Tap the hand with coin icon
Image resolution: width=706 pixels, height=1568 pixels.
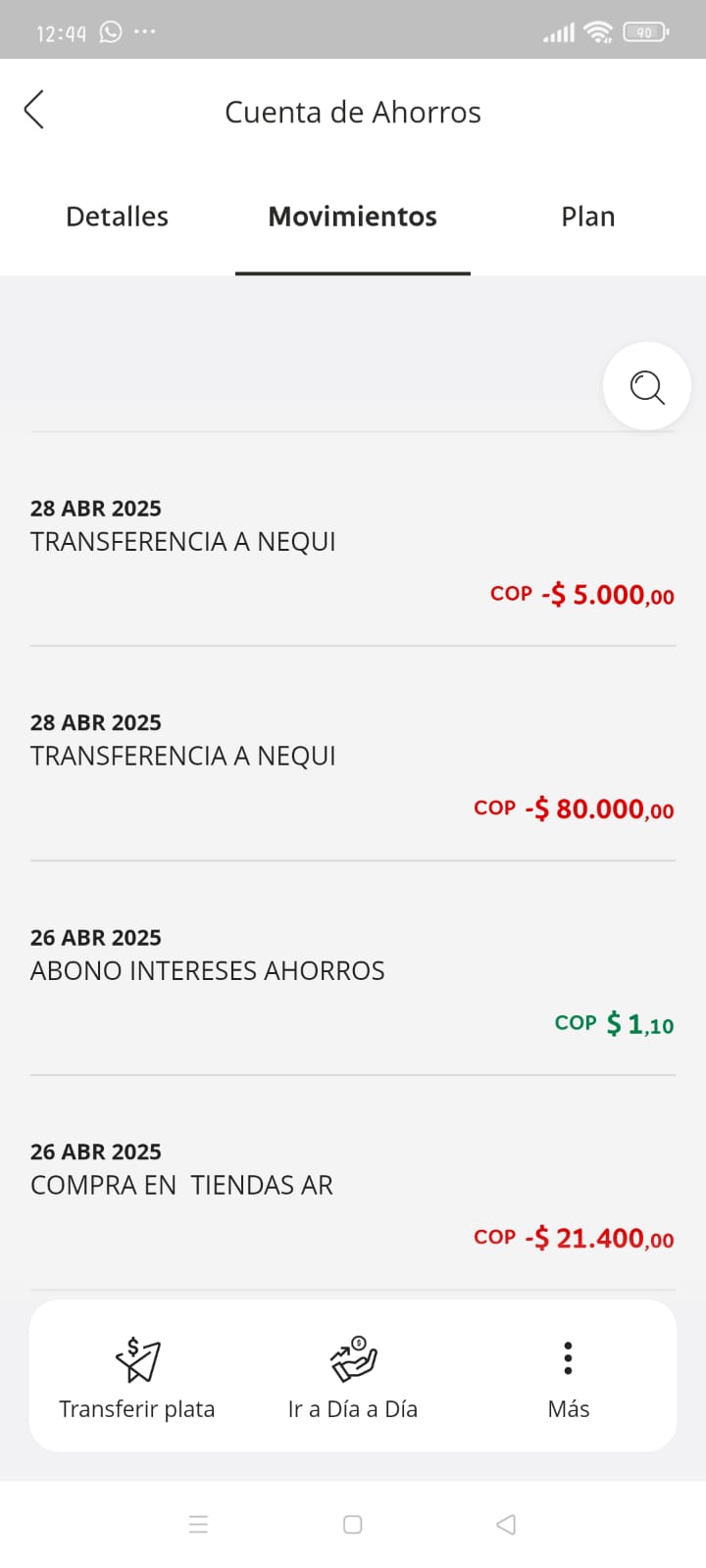353,1358
